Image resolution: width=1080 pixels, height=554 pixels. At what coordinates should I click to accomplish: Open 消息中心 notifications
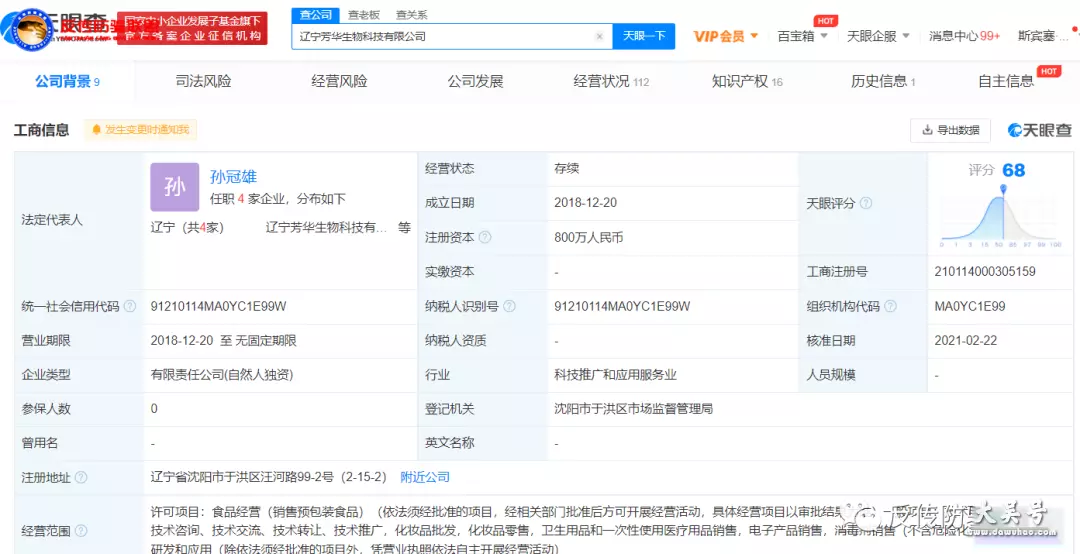tap(964, 36)
